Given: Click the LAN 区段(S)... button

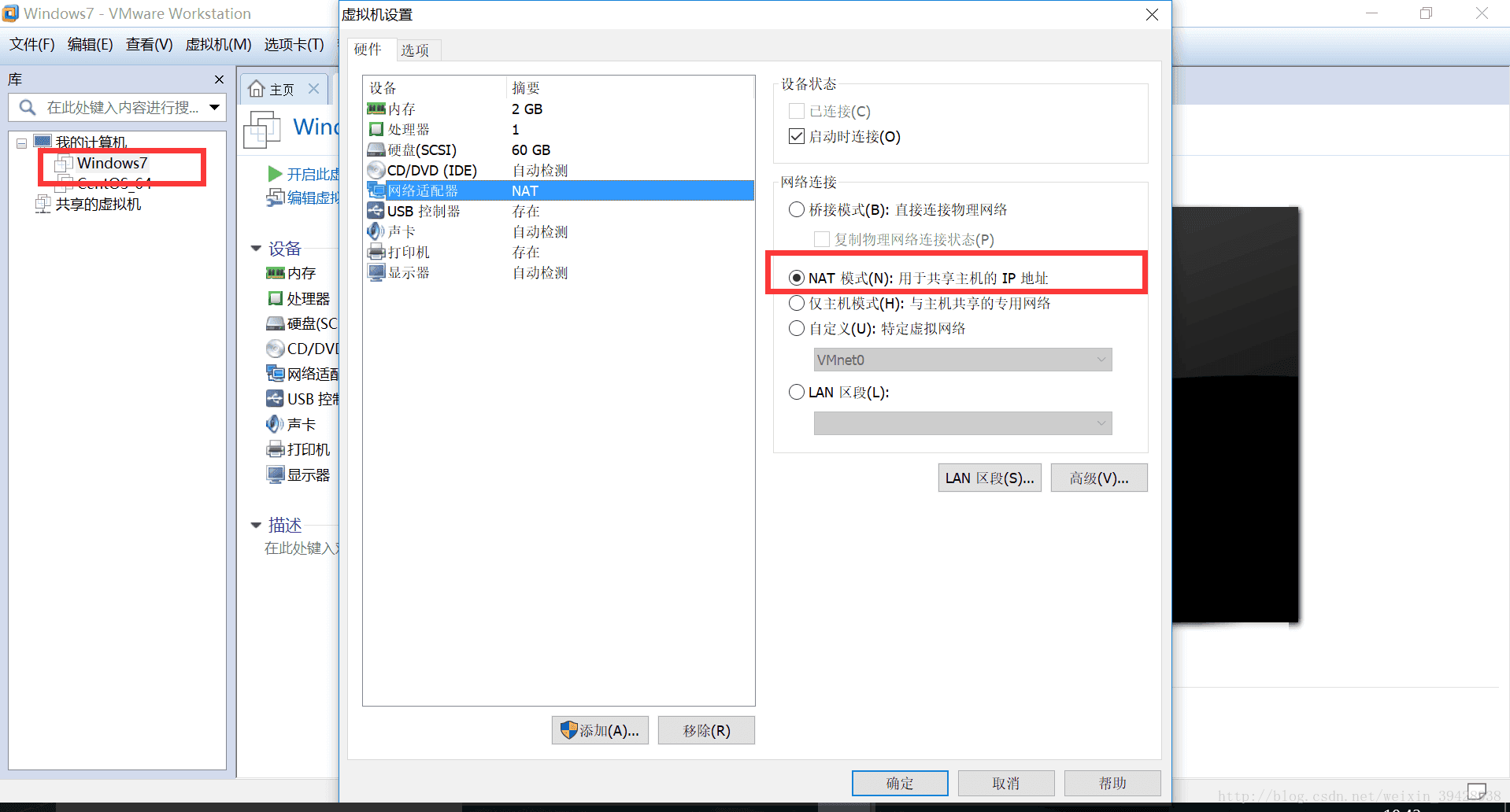Looking at the screenshot, I should click(990, 478).
